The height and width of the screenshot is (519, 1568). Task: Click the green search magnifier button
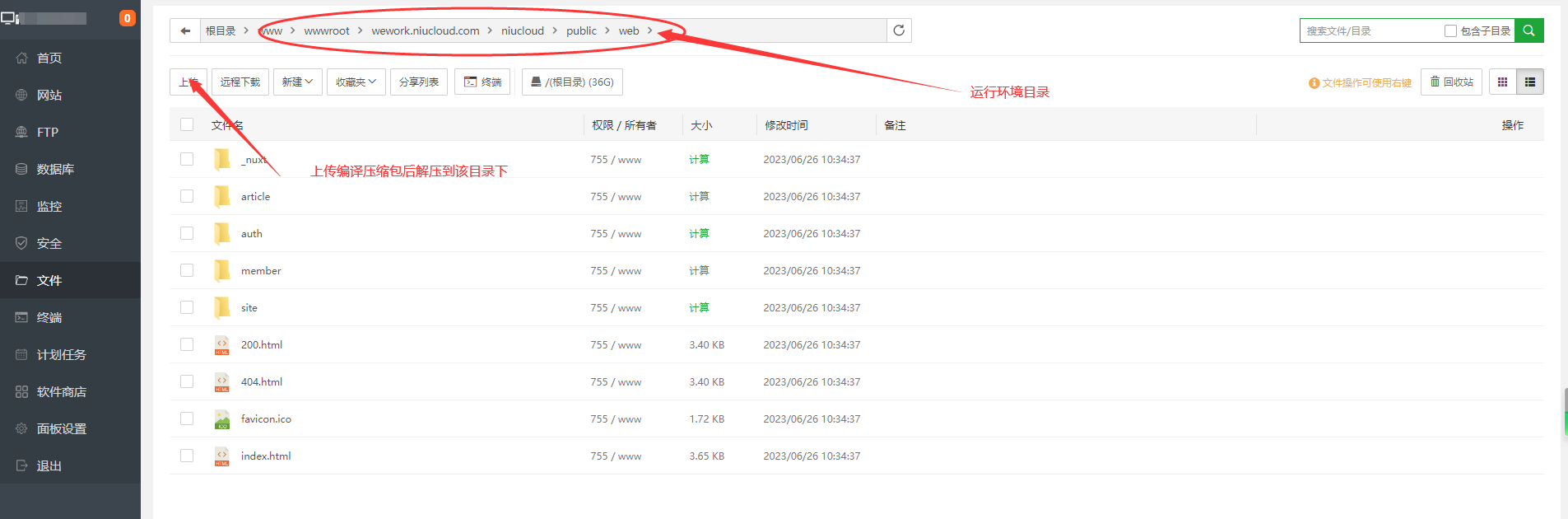tap(1528, 30)
